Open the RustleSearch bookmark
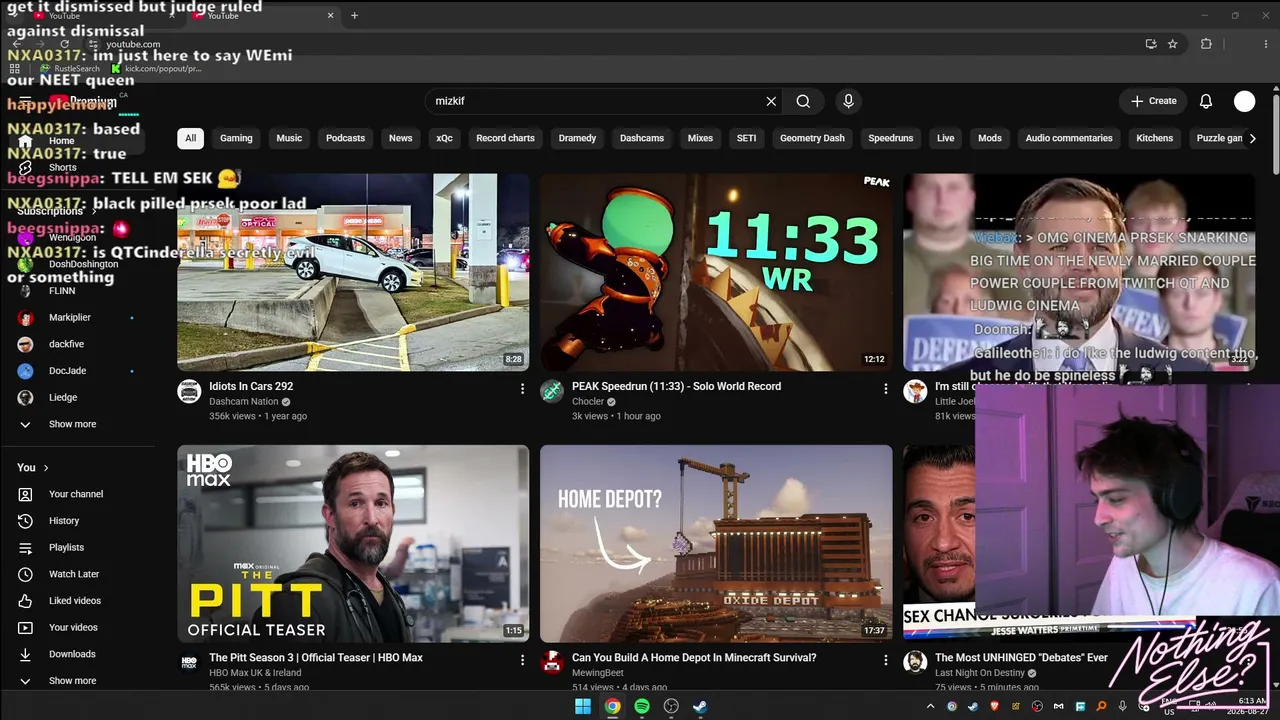Screen dimensions: 1280x720 (71, 69)
